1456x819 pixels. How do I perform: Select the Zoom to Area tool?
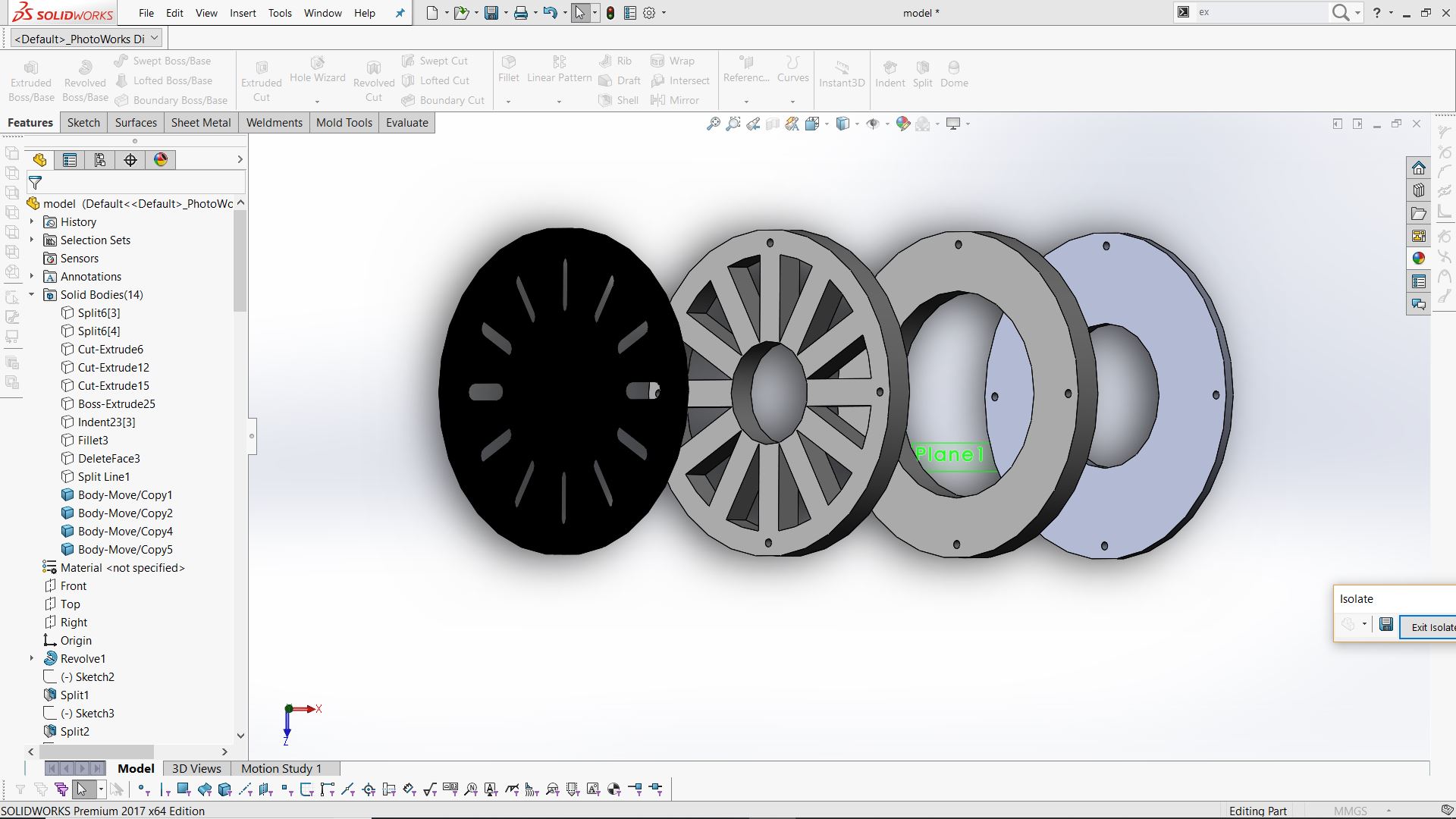pyautogui.click(x=733, y=124)
